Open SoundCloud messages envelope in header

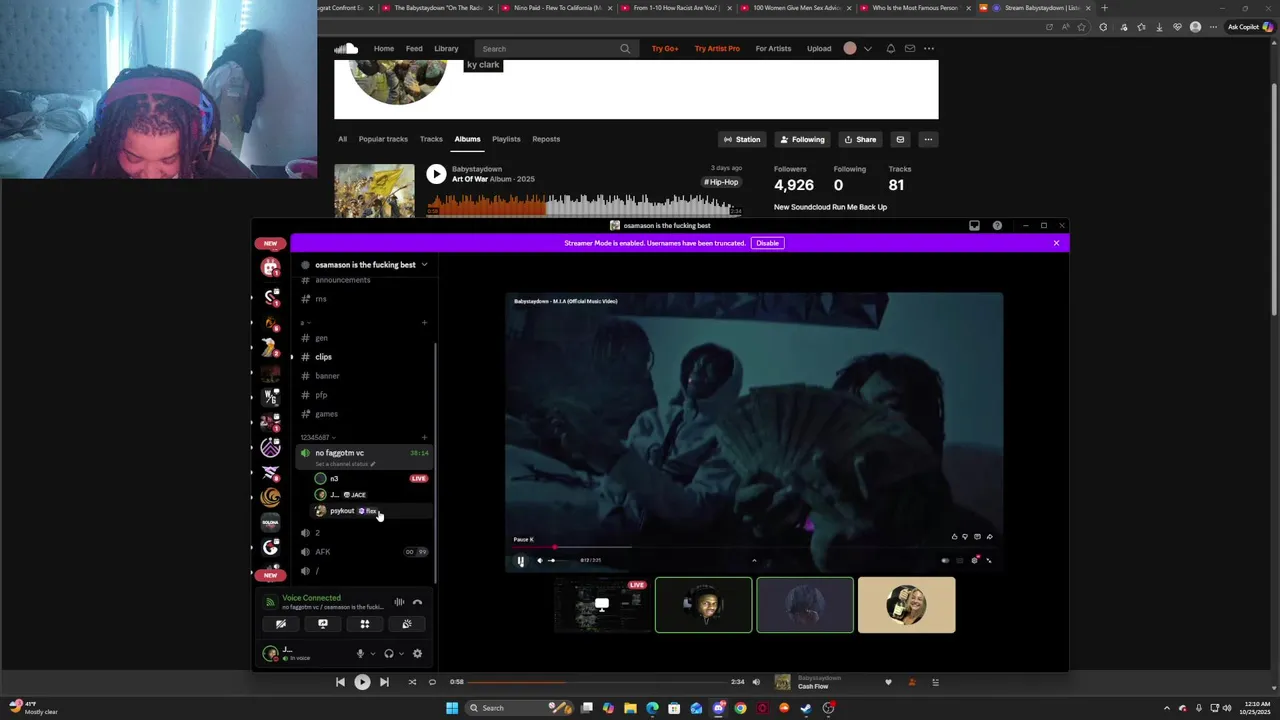(909, 48)
